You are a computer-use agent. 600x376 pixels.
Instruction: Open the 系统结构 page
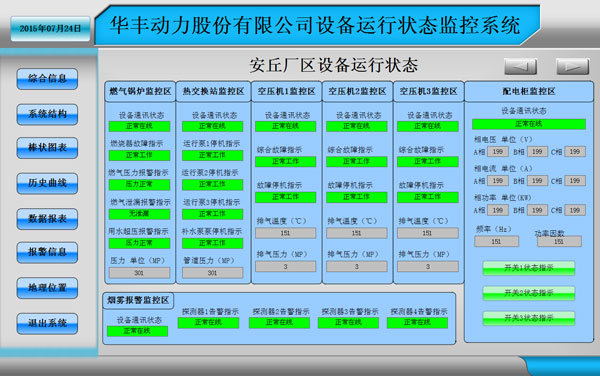[x=47, y=114]
